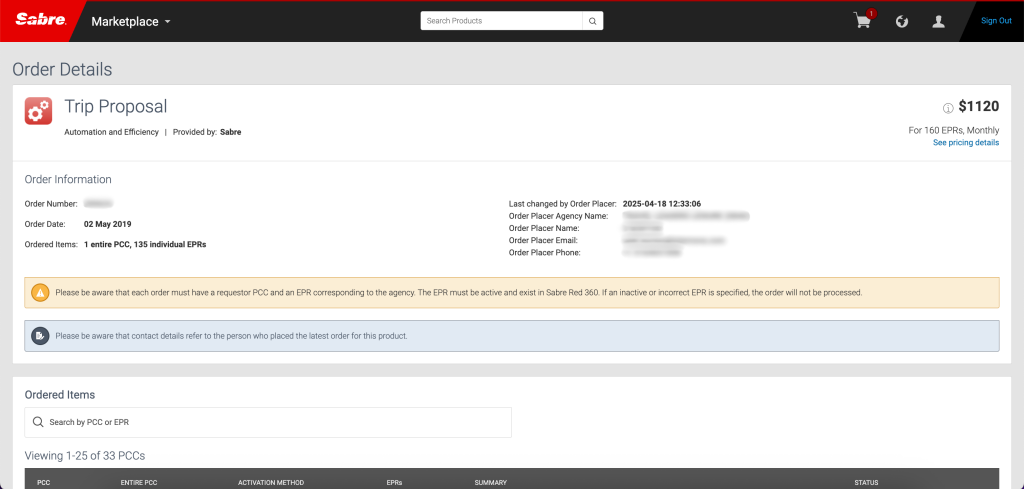Click the Trip Proposal product icon
The width and height of the screenshot is (1024, 489).
coord(39,110)
